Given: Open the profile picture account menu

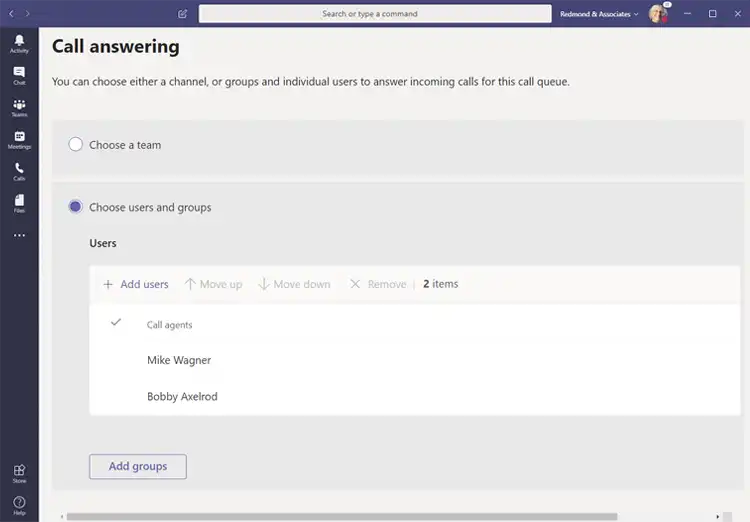Looking at the screenshot, I should [657, 14].
